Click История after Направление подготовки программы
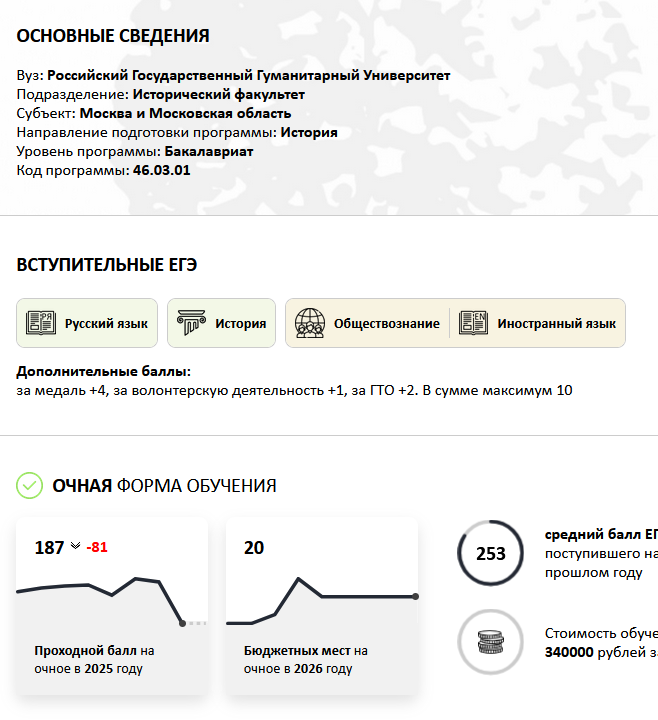Image resolution: width=658 pixels, height=720 pixels. (x=309, y=133)
